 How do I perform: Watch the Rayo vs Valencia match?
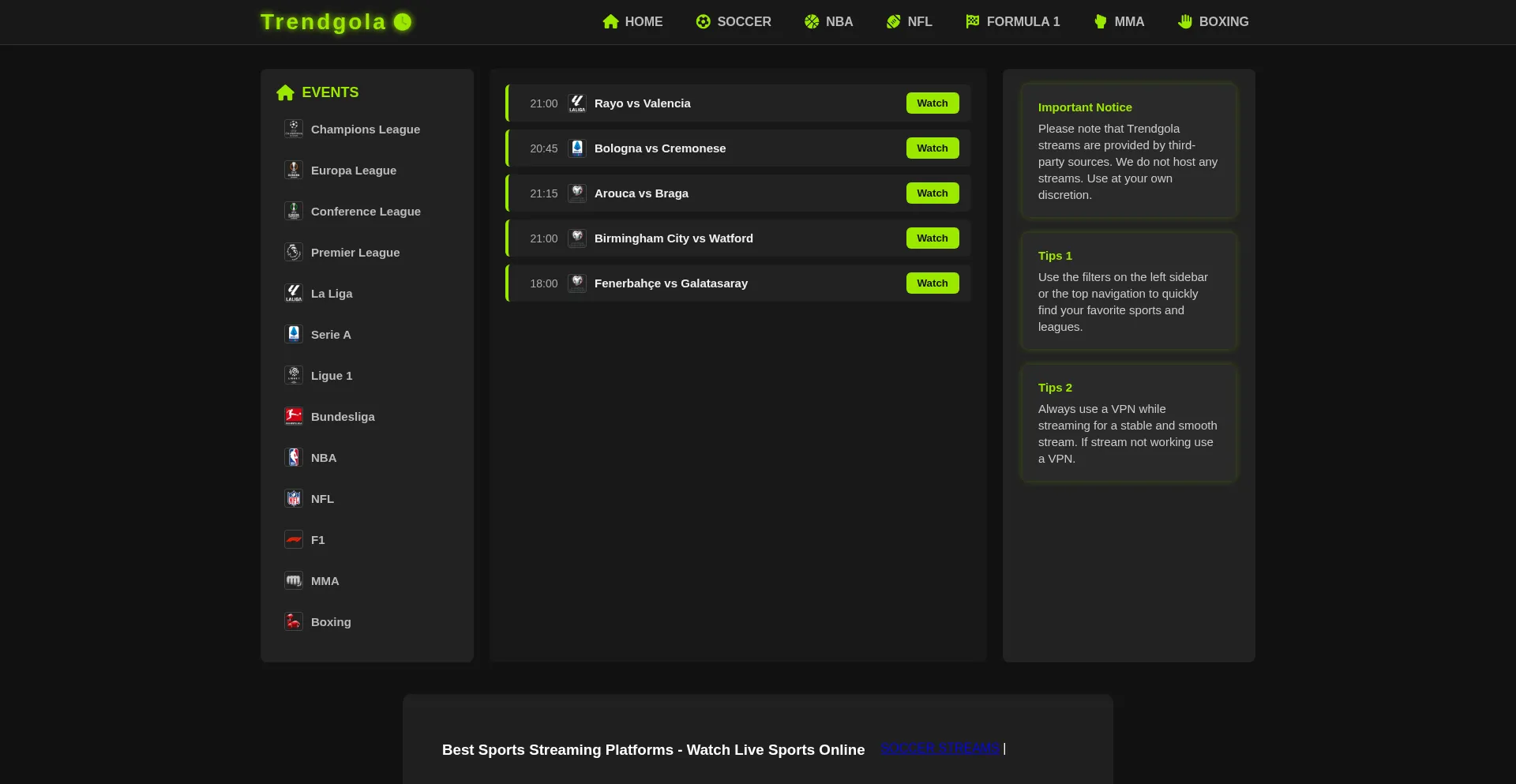pos(932,103)
